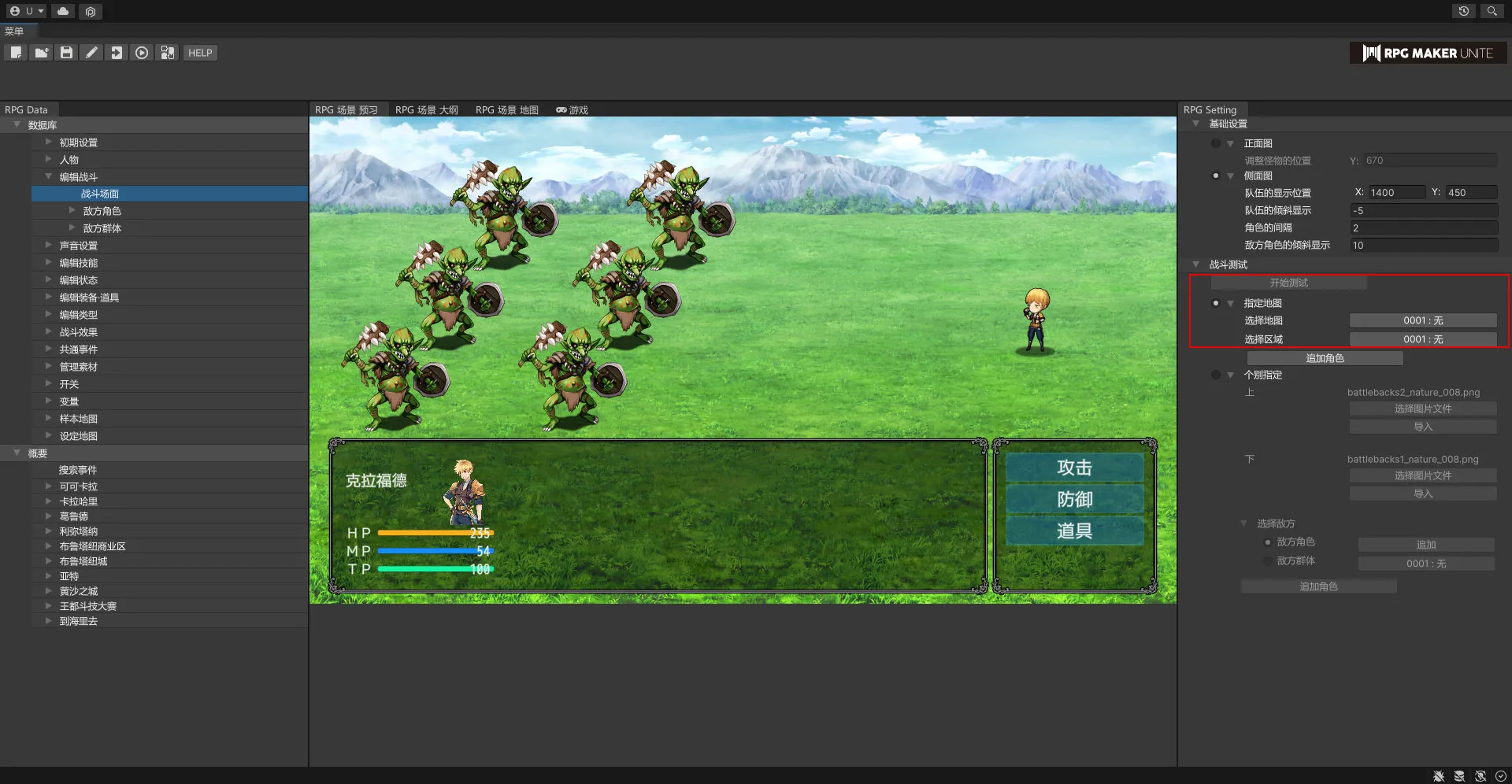Image resolution: width=1512 pixels, height=784 pixels.
Task: Switch to the RPG 场景 大纲 tab
Action: point(426,110)
